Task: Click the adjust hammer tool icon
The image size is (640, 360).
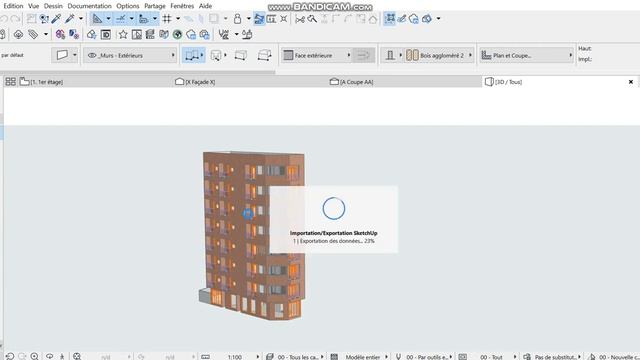Action: (x=312, y=19)
